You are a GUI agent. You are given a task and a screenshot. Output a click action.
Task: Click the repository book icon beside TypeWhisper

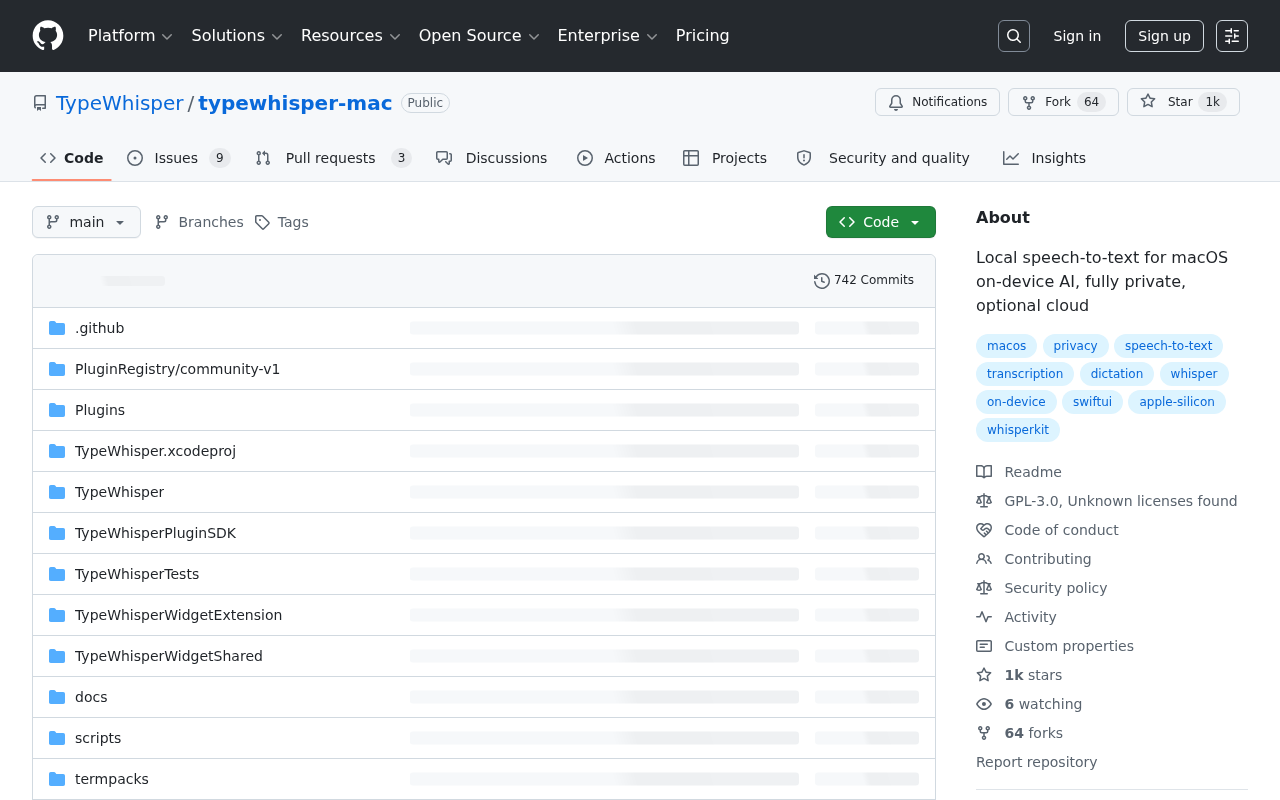[40, 103]
